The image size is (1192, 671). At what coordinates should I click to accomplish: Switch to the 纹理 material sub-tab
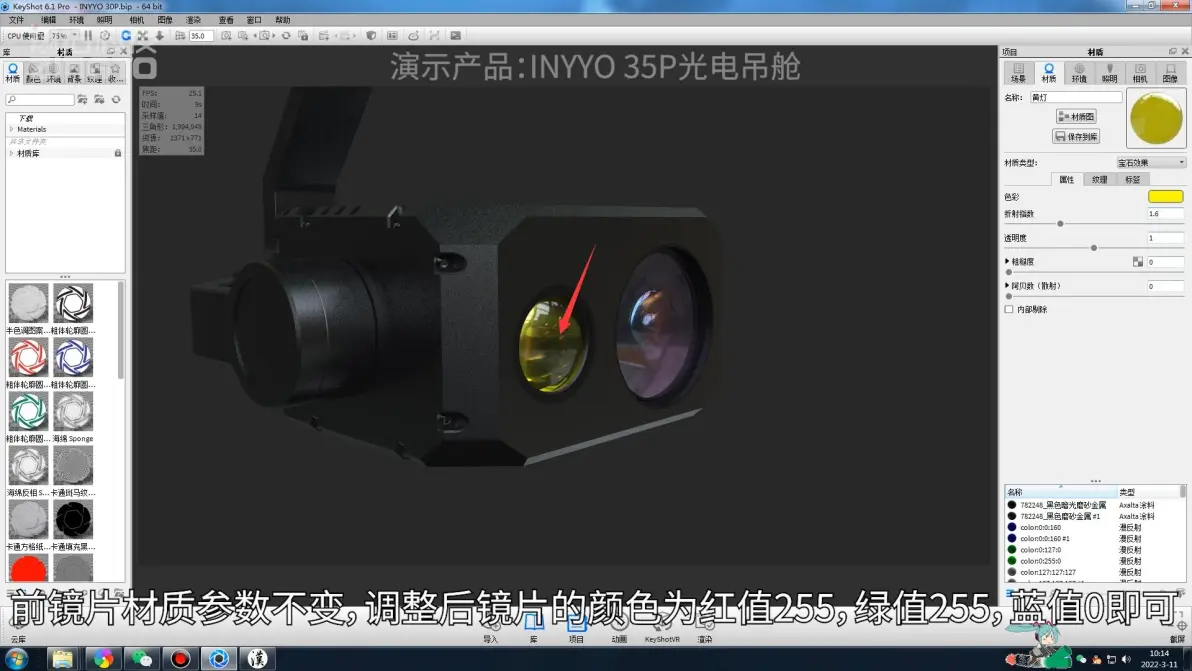tap(1099, 180)
